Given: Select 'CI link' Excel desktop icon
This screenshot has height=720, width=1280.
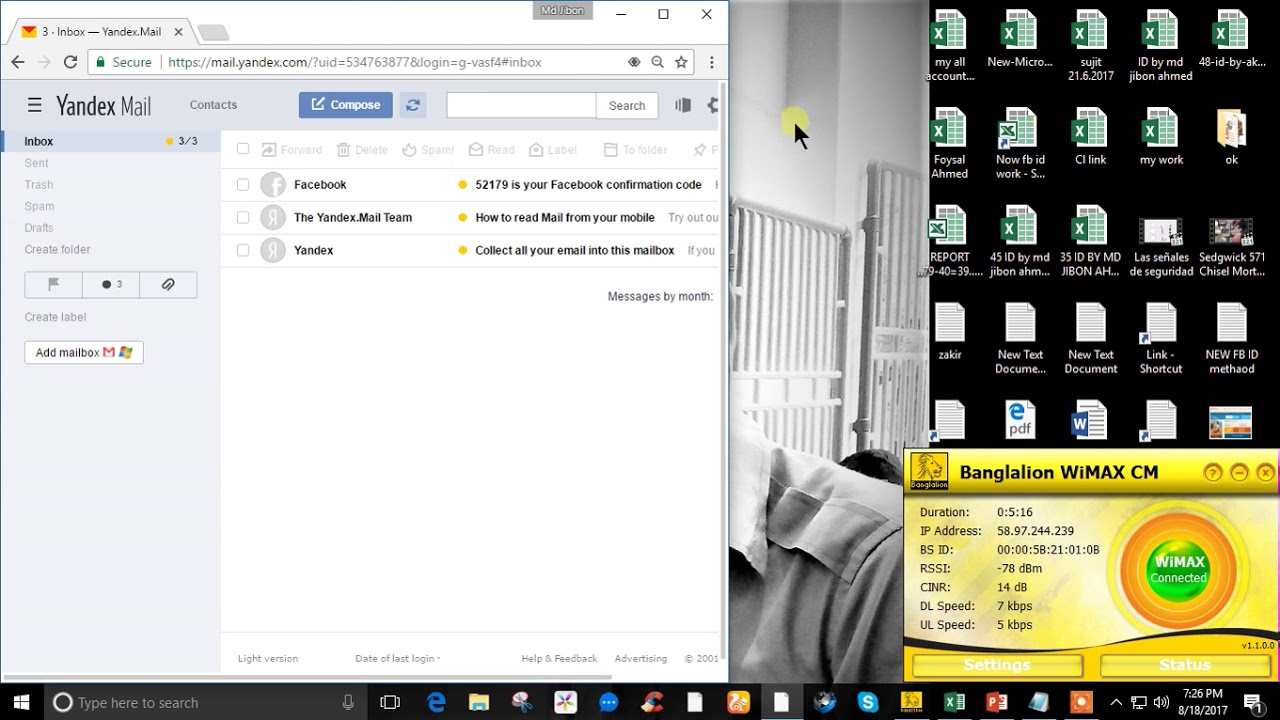Looking at the screenshot, I should 1090,137.
